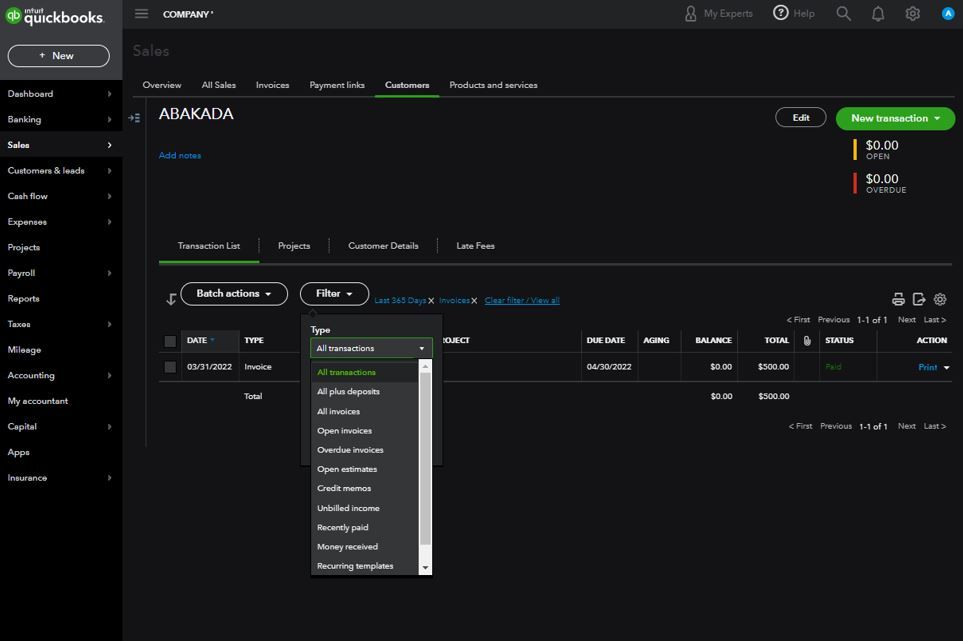Image resolution: width=963 pixels, height=641 pixels.
Task: Click the search magnifier icon
Action: click(x=844, y=14)
